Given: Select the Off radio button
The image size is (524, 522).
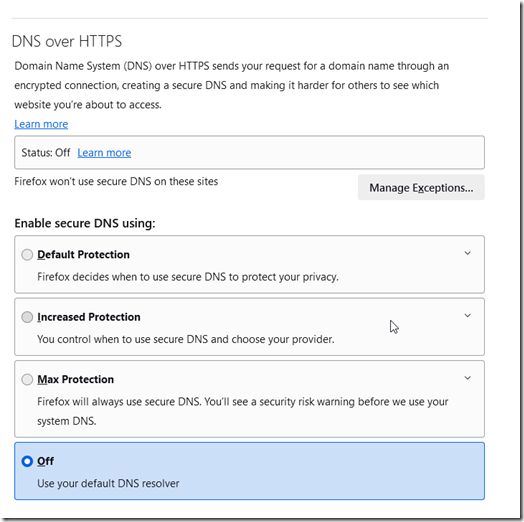Looking at the screenshot, I should pos(27,462).
